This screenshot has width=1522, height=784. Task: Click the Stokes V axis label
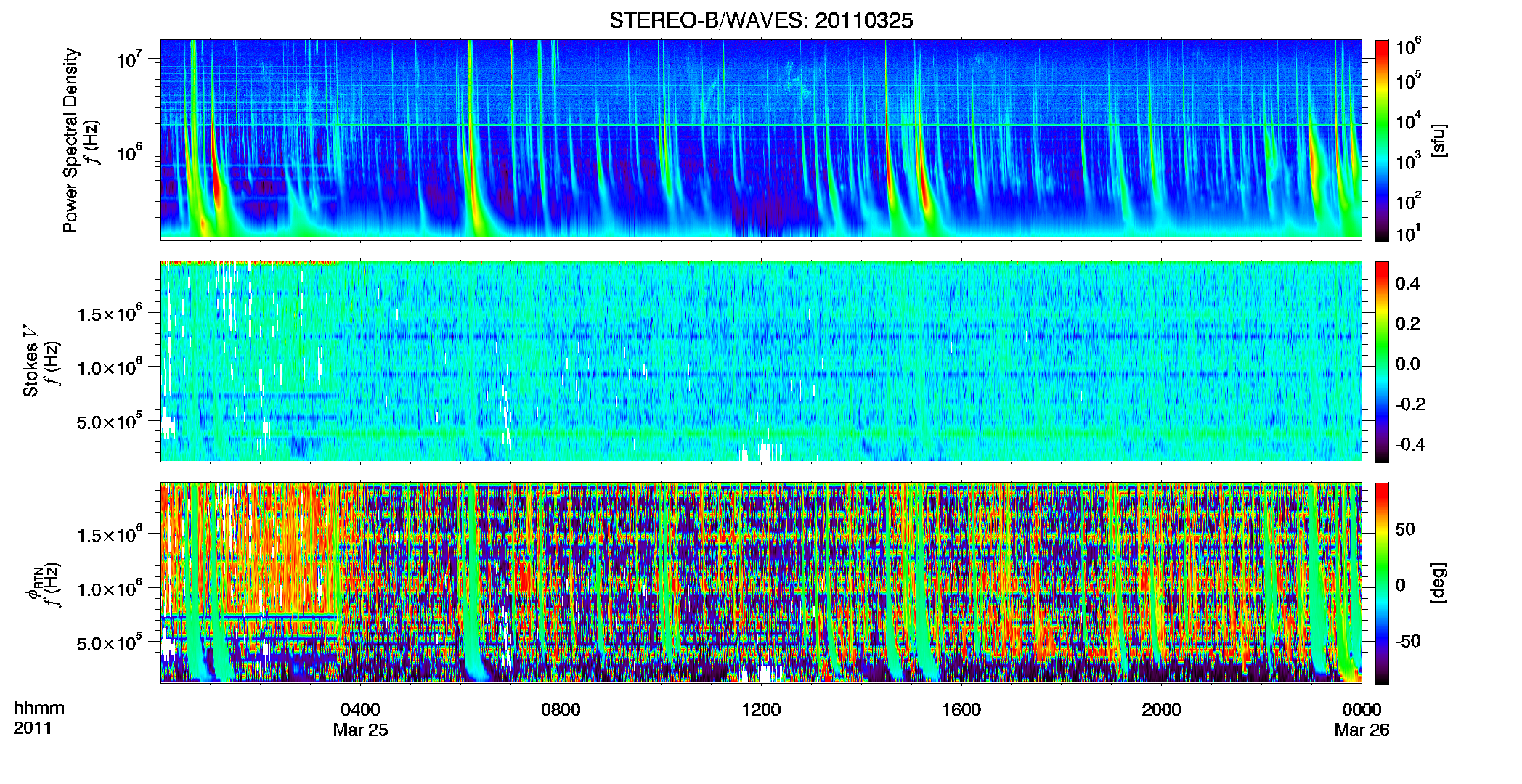(30, 361)
